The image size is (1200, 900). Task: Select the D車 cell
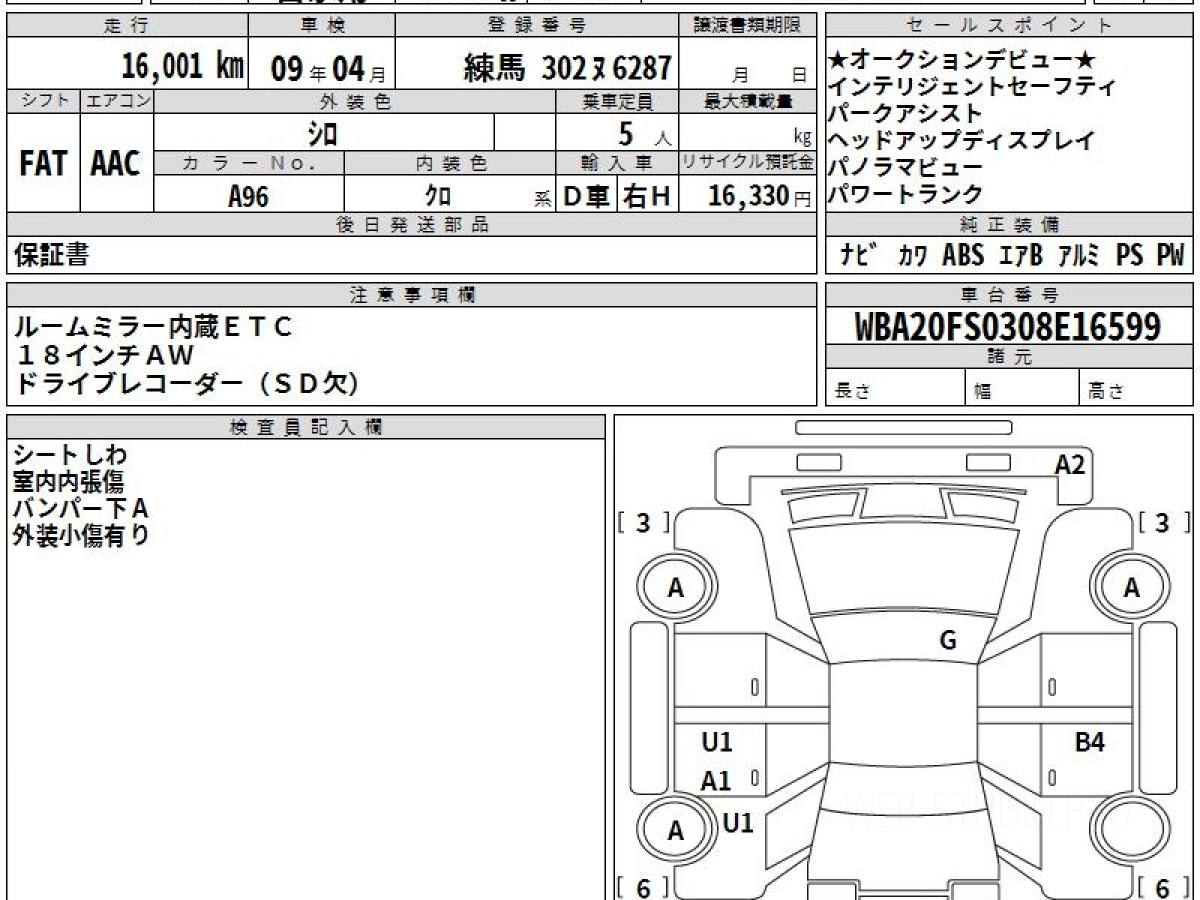[587, 196]
